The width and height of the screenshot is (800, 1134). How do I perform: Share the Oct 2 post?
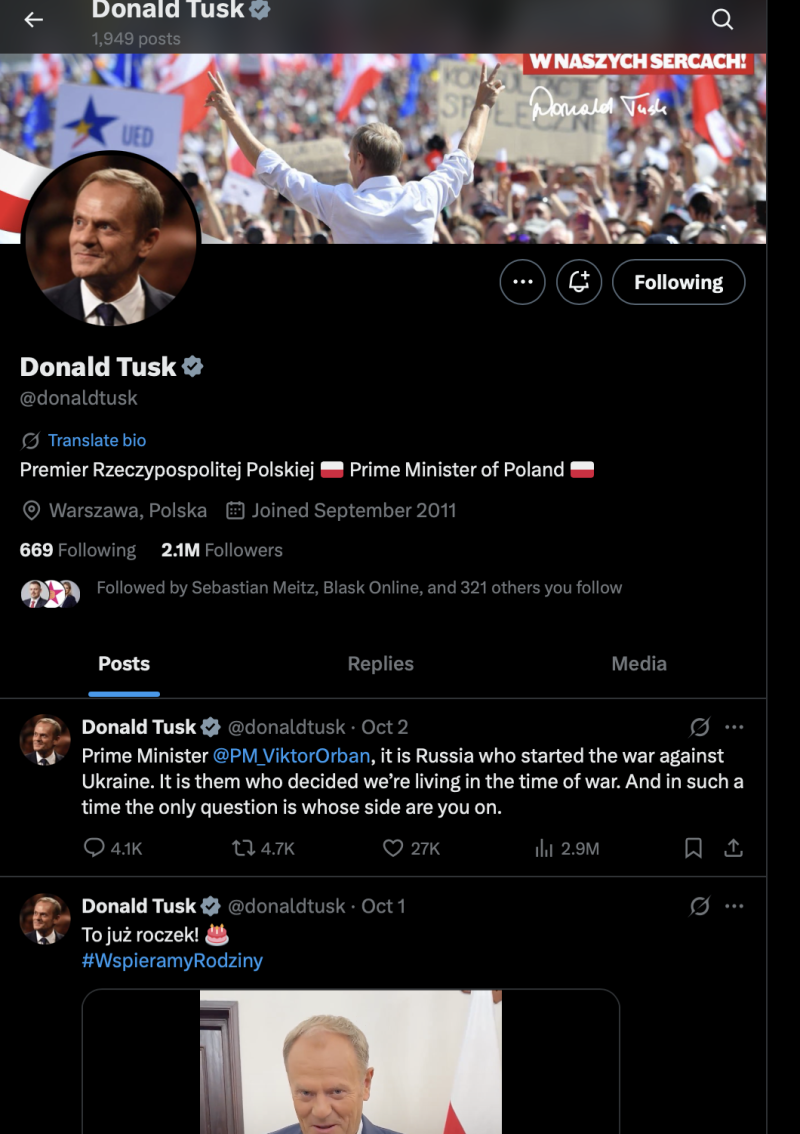(733, 848)
